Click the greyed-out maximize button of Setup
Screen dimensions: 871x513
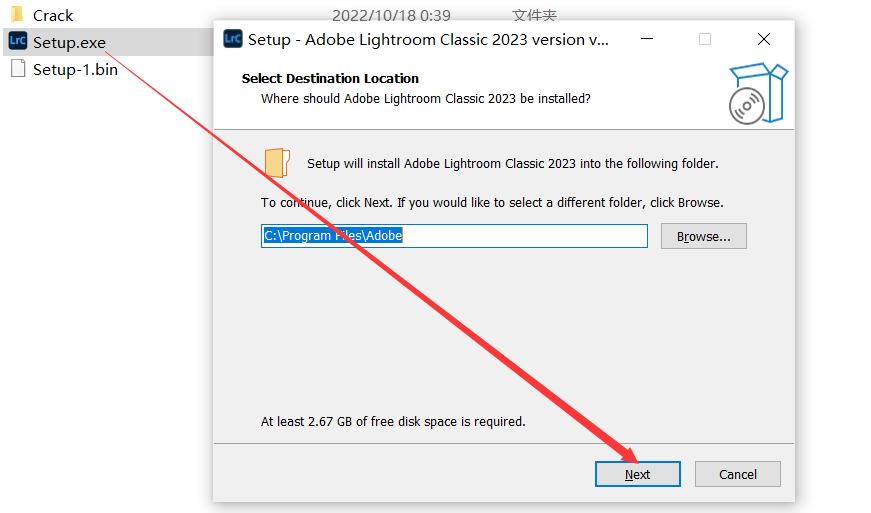705,39
